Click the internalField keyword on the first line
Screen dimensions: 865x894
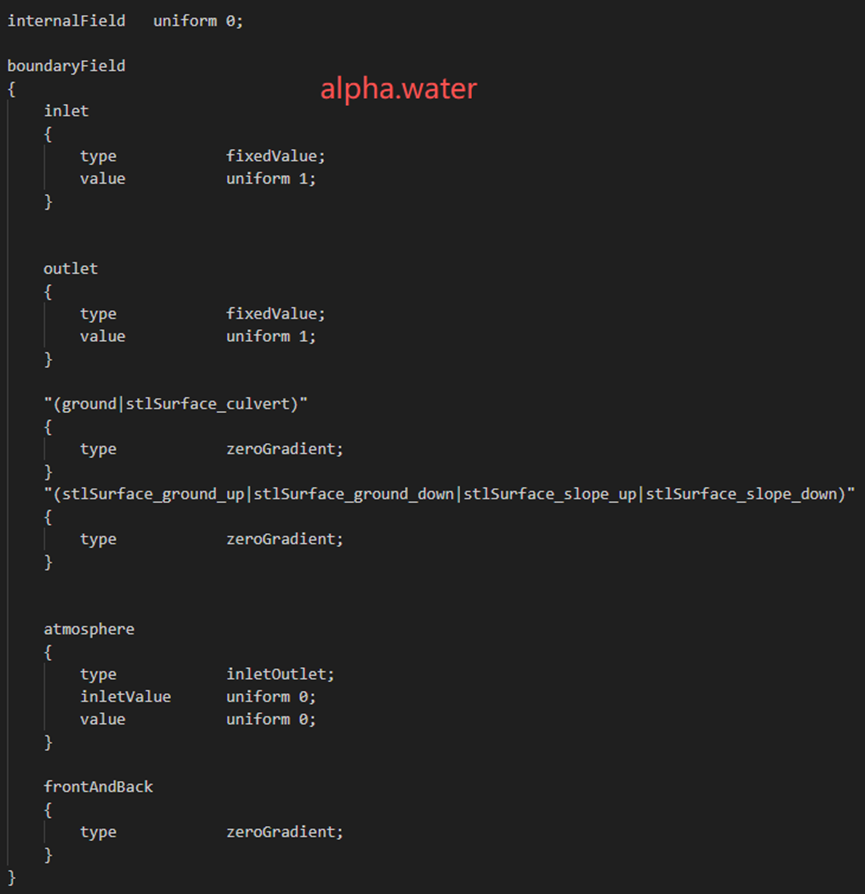66,20
